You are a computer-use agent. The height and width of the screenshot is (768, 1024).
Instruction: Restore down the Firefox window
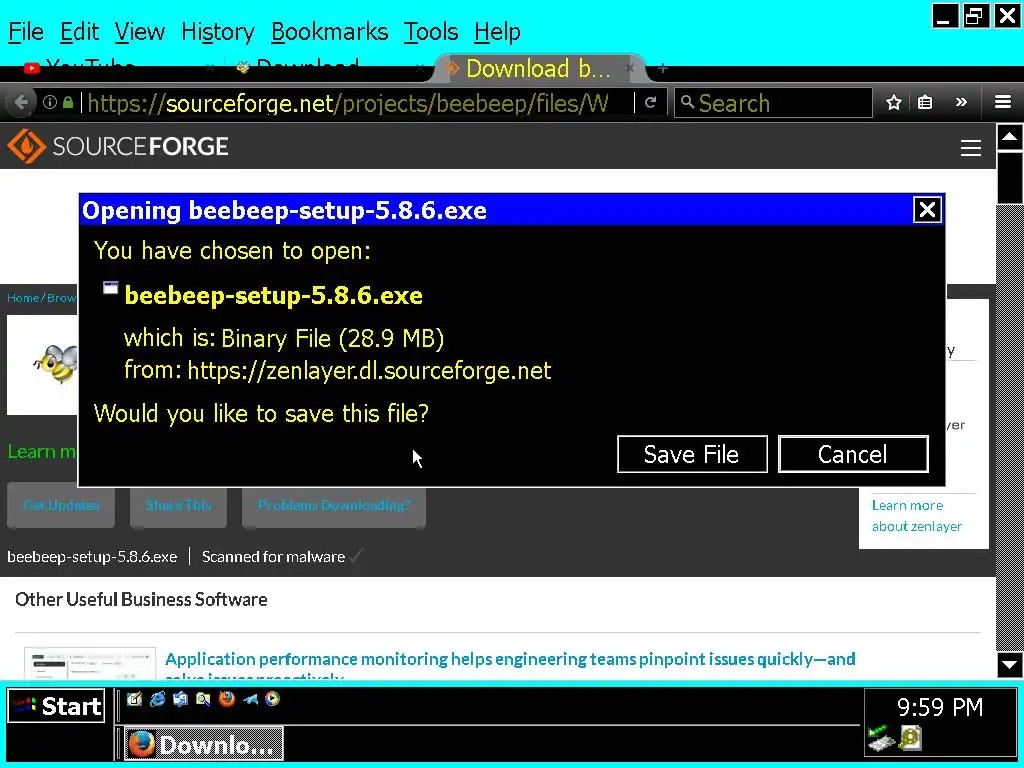pos(974,16)
